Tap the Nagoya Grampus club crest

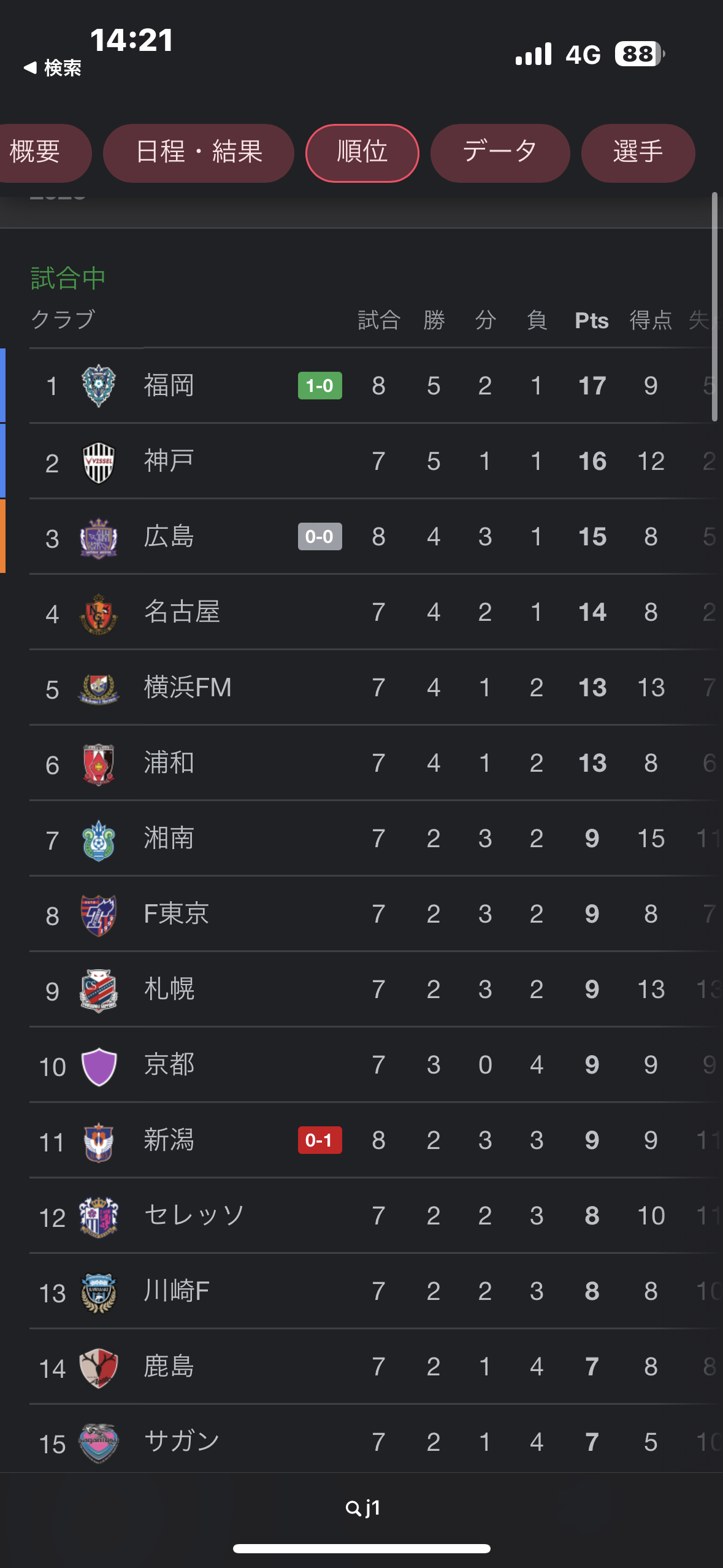[x=99, y=613]
